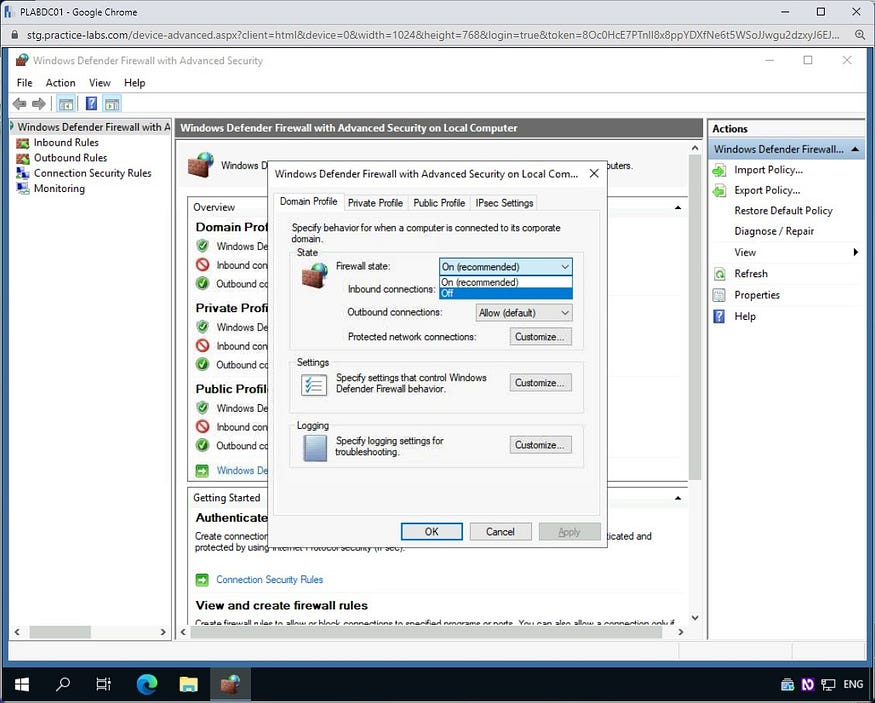Screen dimensions: 875x703
Task: Click the Chrome zoom magnifier icon
Action: coord(860,35)
